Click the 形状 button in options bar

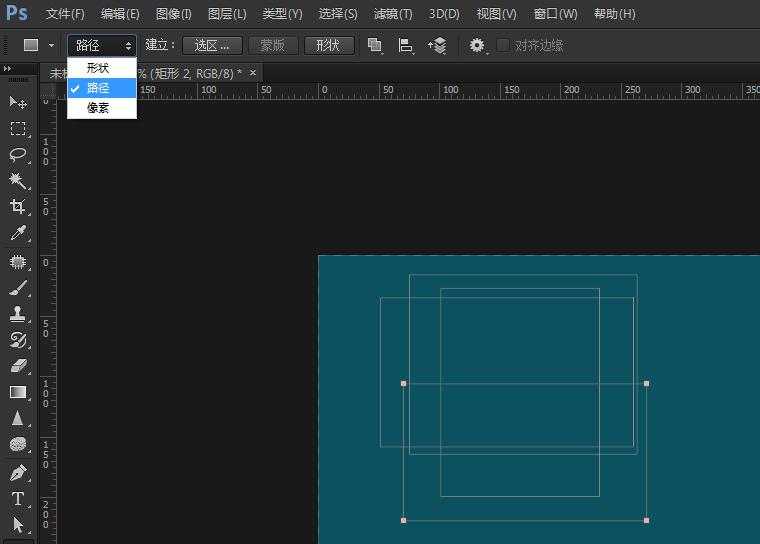pyautogui.click(x=328, y=45)
